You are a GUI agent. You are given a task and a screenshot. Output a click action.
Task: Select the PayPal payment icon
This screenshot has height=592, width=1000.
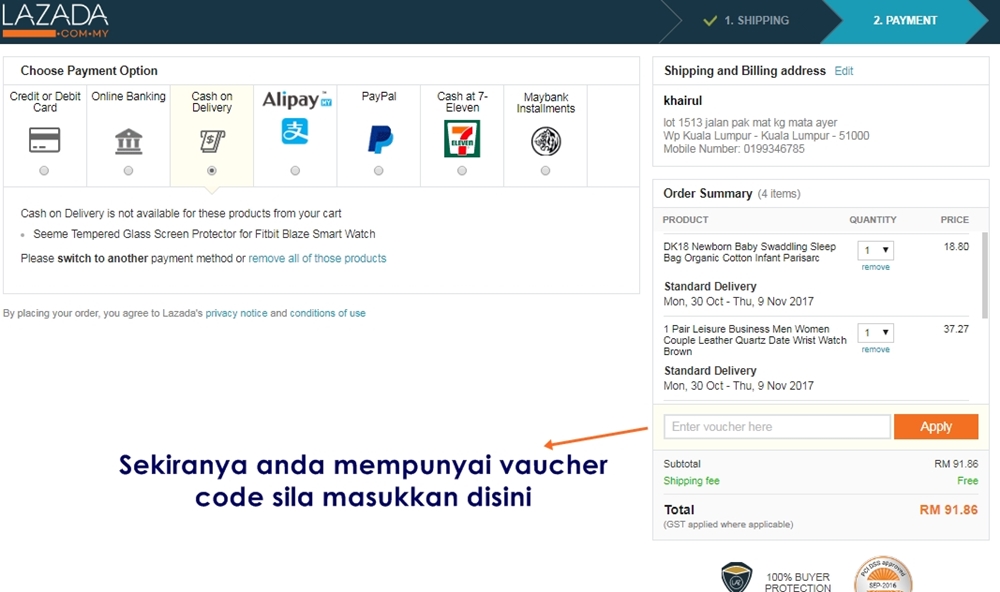coord(378,140)
